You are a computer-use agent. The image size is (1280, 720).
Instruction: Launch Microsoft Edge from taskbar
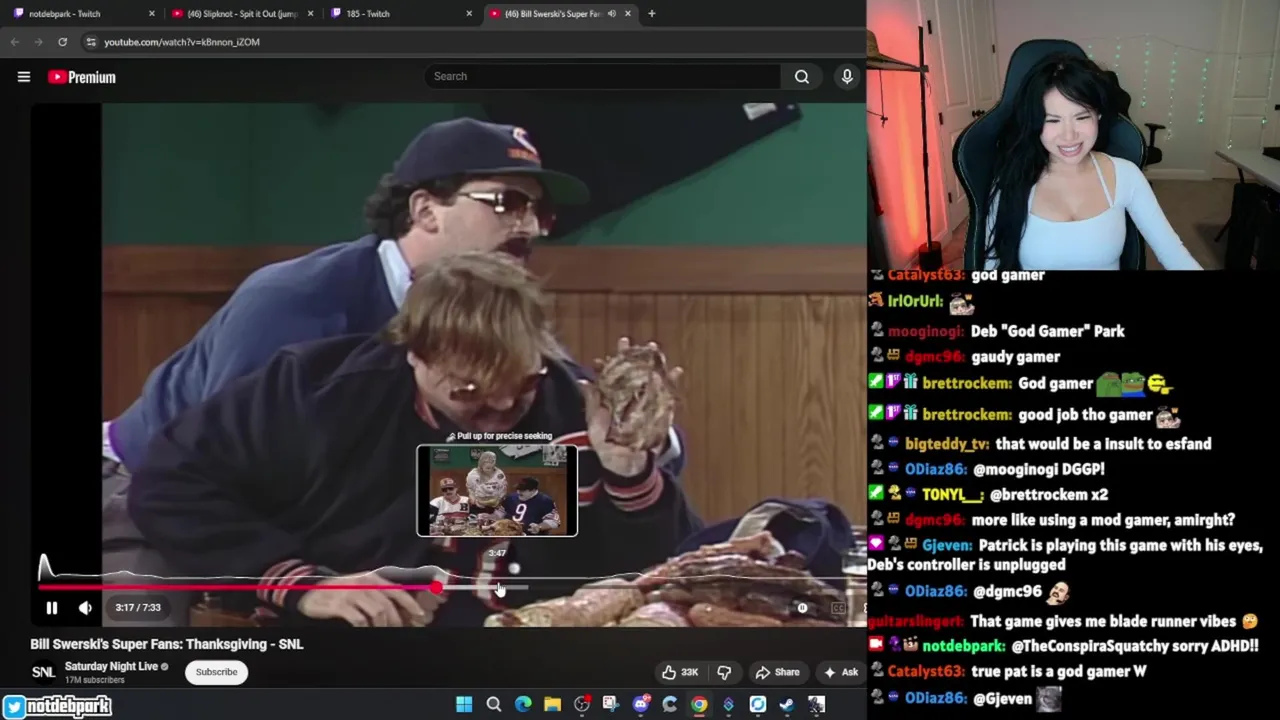(523, 705)
